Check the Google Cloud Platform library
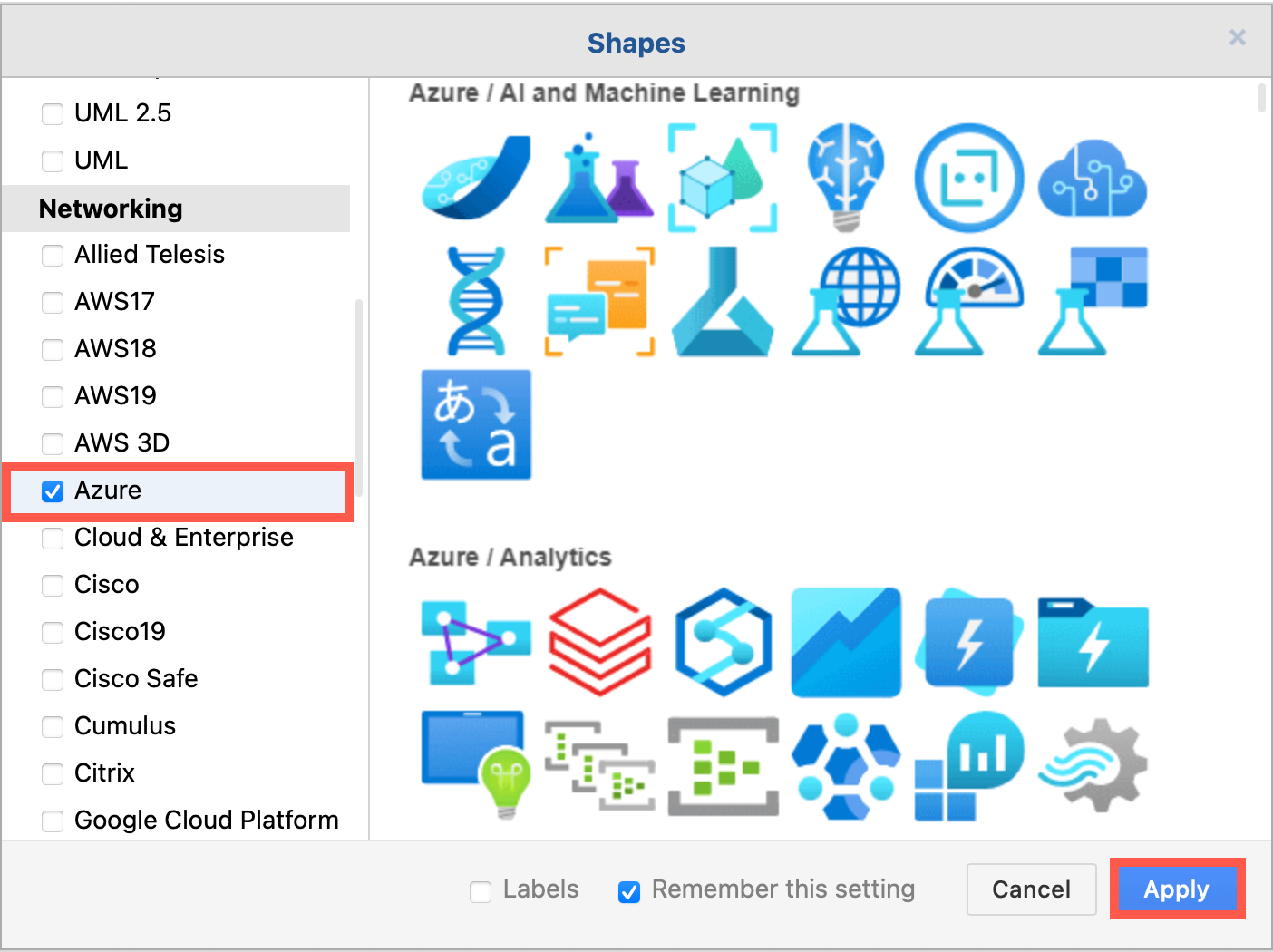 pyautogui.click(x=53, y=821)
